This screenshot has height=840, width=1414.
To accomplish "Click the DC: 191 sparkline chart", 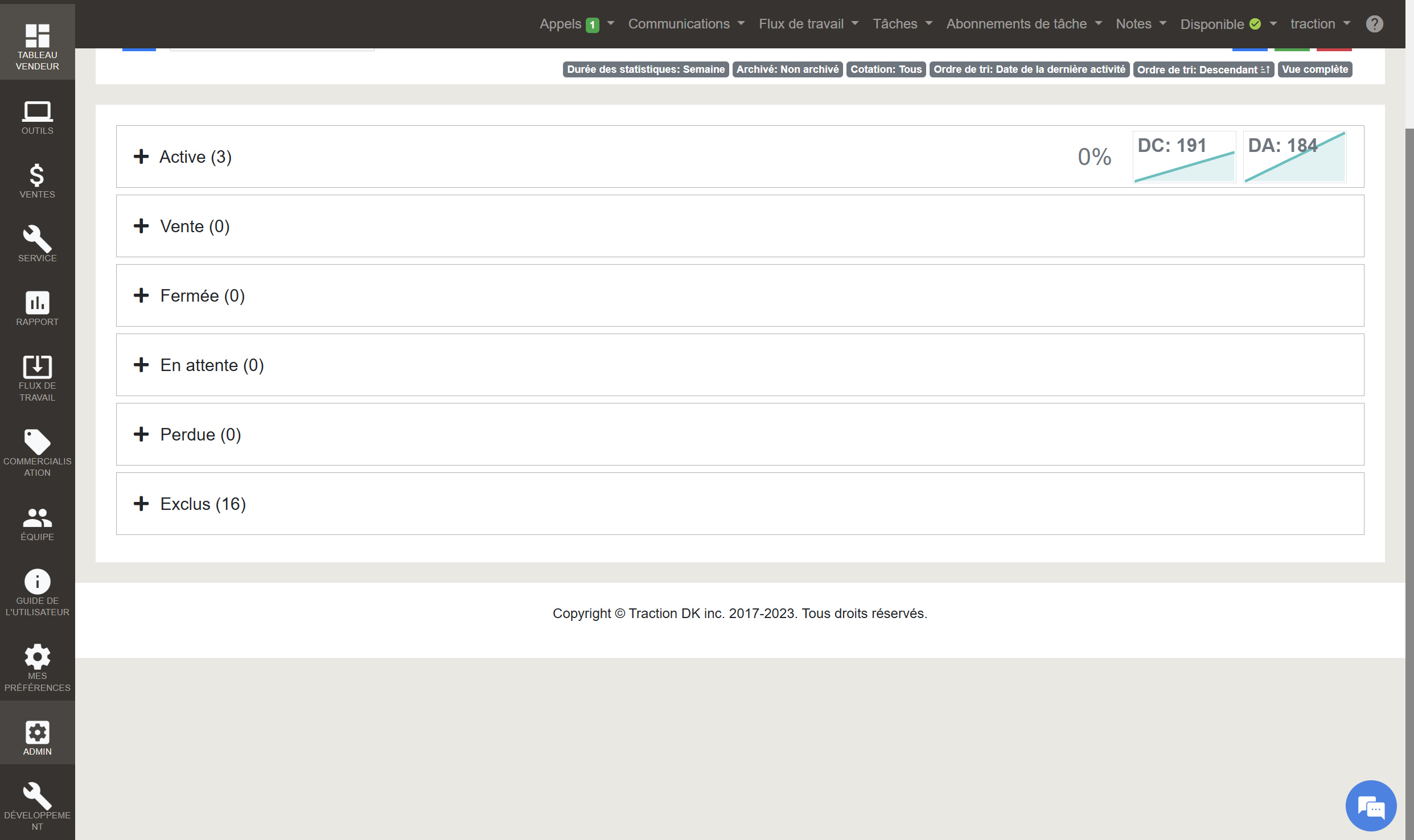I will click(1184, 157).
